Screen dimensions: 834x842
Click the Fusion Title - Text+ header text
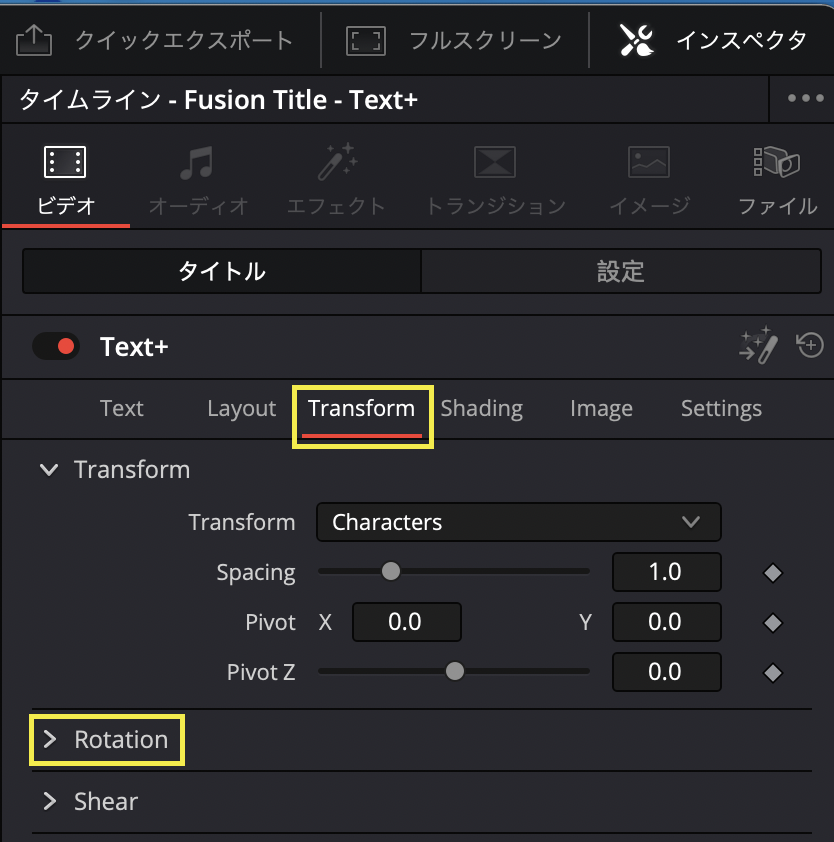click(301, 100)
